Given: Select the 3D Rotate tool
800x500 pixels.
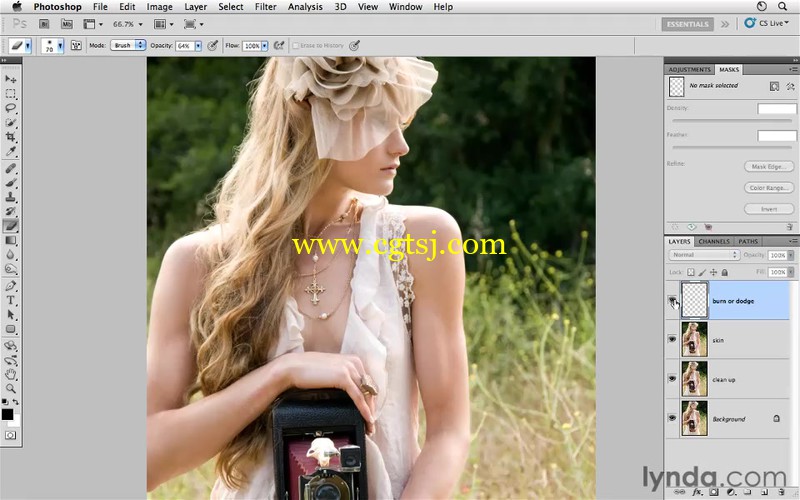Looking at the screenshot, I should click(11, 345).
